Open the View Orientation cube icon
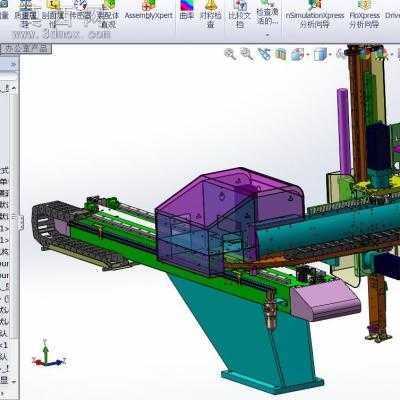400x400 pixels. pos(297,54)
